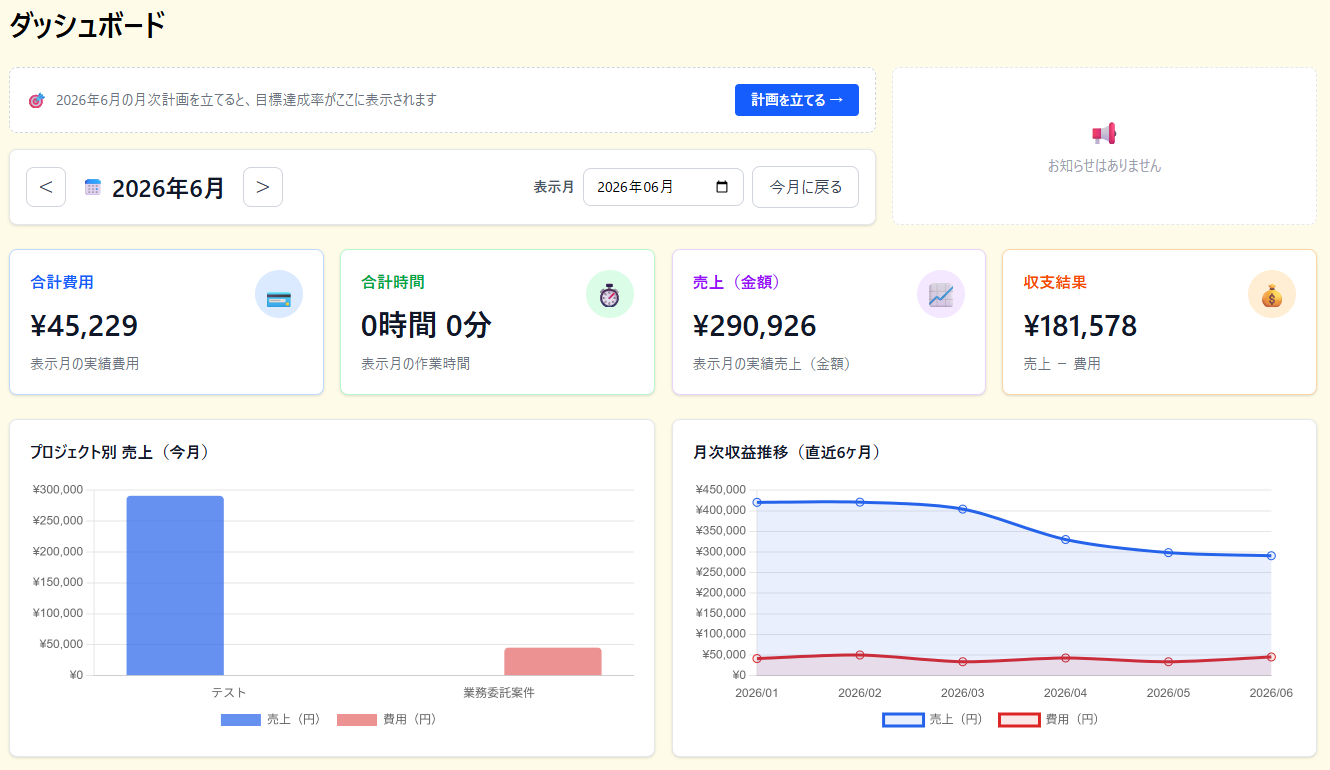The image size is (1330, 770).
Task: Click the red 業務委託案件 cost bar
Action: (553, 662)
